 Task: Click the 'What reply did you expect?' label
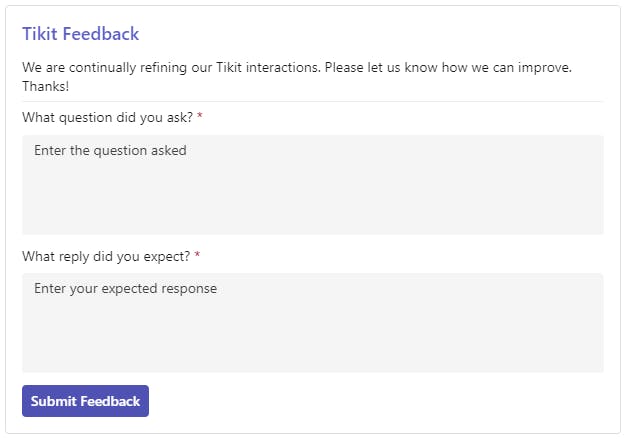[x=106, y=256]
